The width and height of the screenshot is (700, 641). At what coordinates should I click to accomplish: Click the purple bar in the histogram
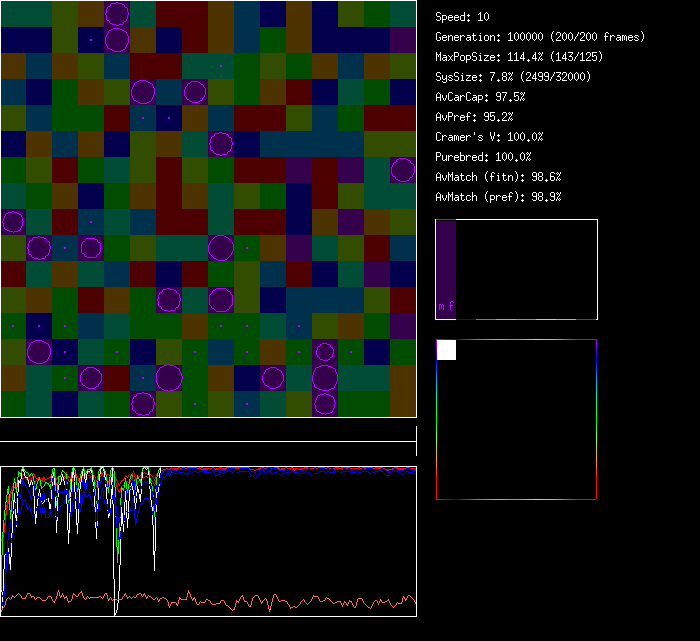click(x=446, y=268)
